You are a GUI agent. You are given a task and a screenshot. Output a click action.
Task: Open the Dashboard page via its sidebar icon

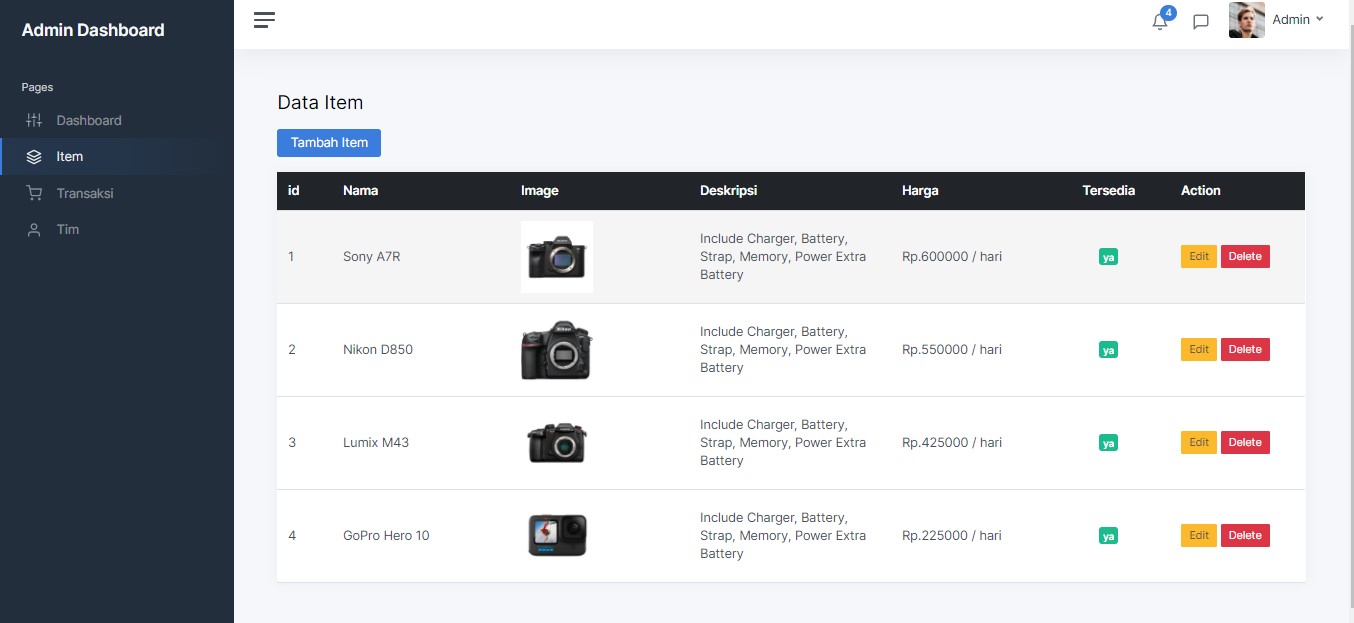(x=33, y=120)
